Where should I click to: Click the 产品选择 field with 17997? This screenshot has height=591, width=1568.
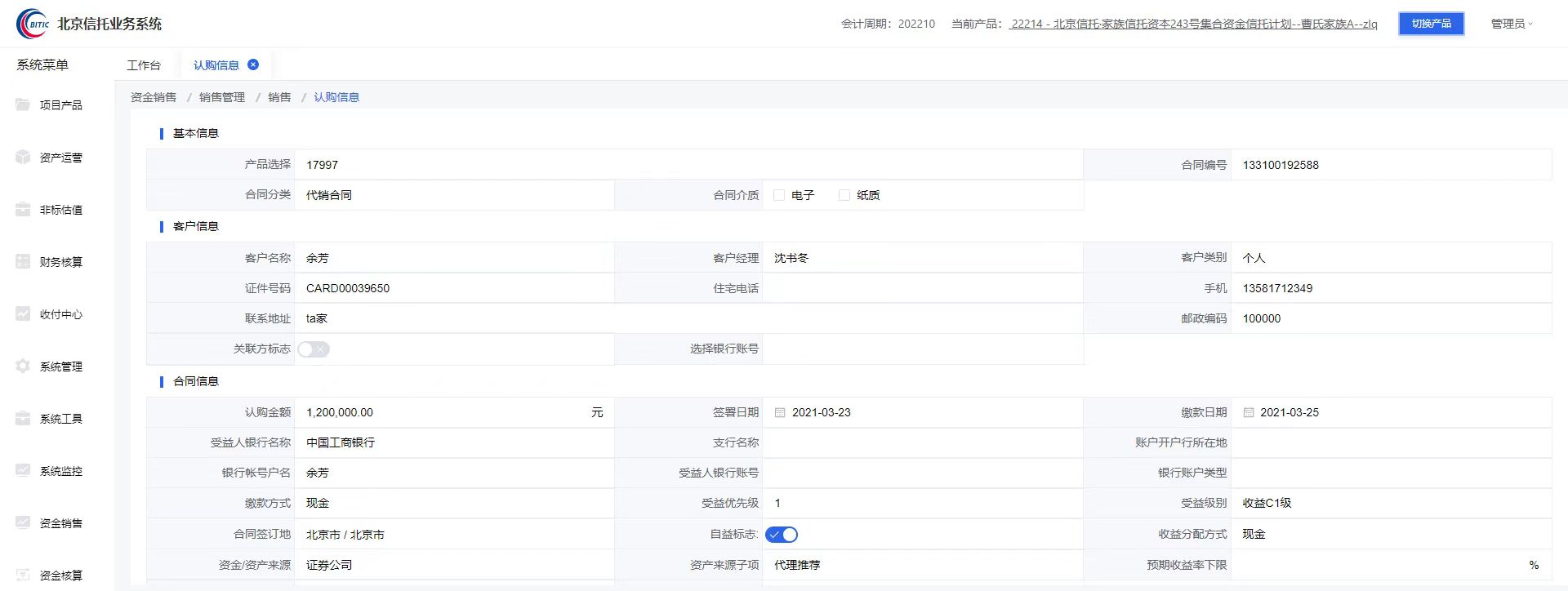[x=688, y=165]
